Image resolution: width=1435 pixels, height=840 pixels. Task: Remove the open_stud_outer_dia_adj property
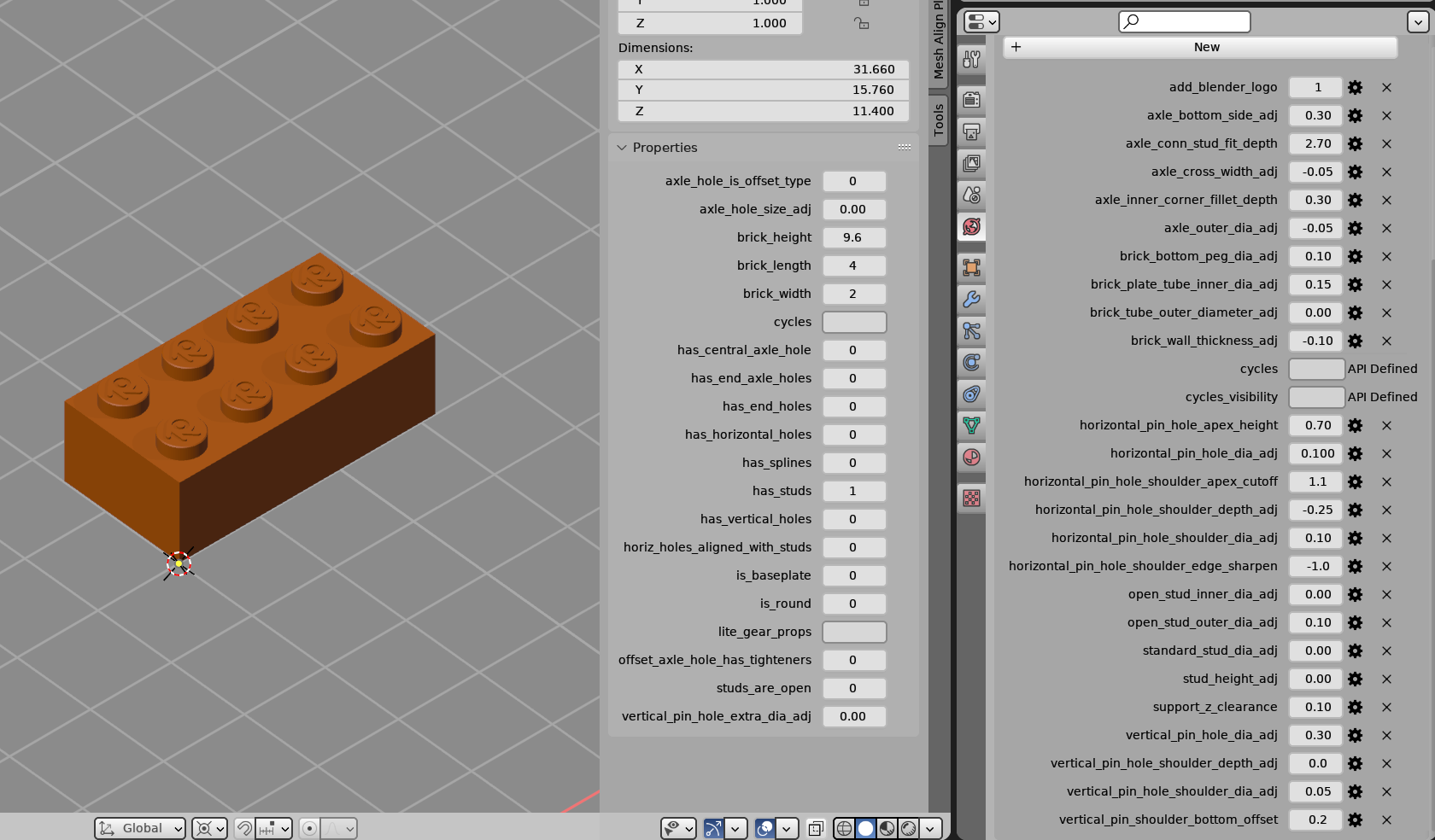point(1386,622)
